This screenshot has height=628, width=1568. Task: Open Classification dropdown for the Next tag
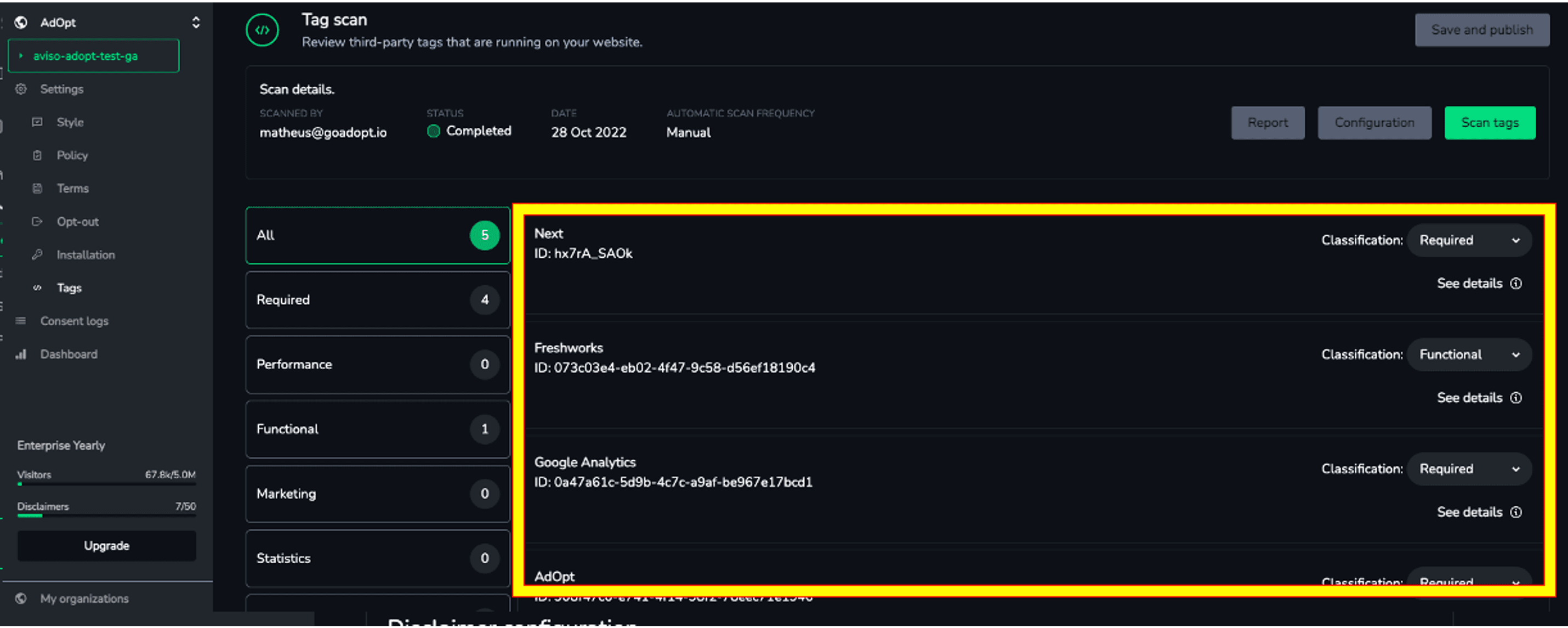[x=1469, y=241]
